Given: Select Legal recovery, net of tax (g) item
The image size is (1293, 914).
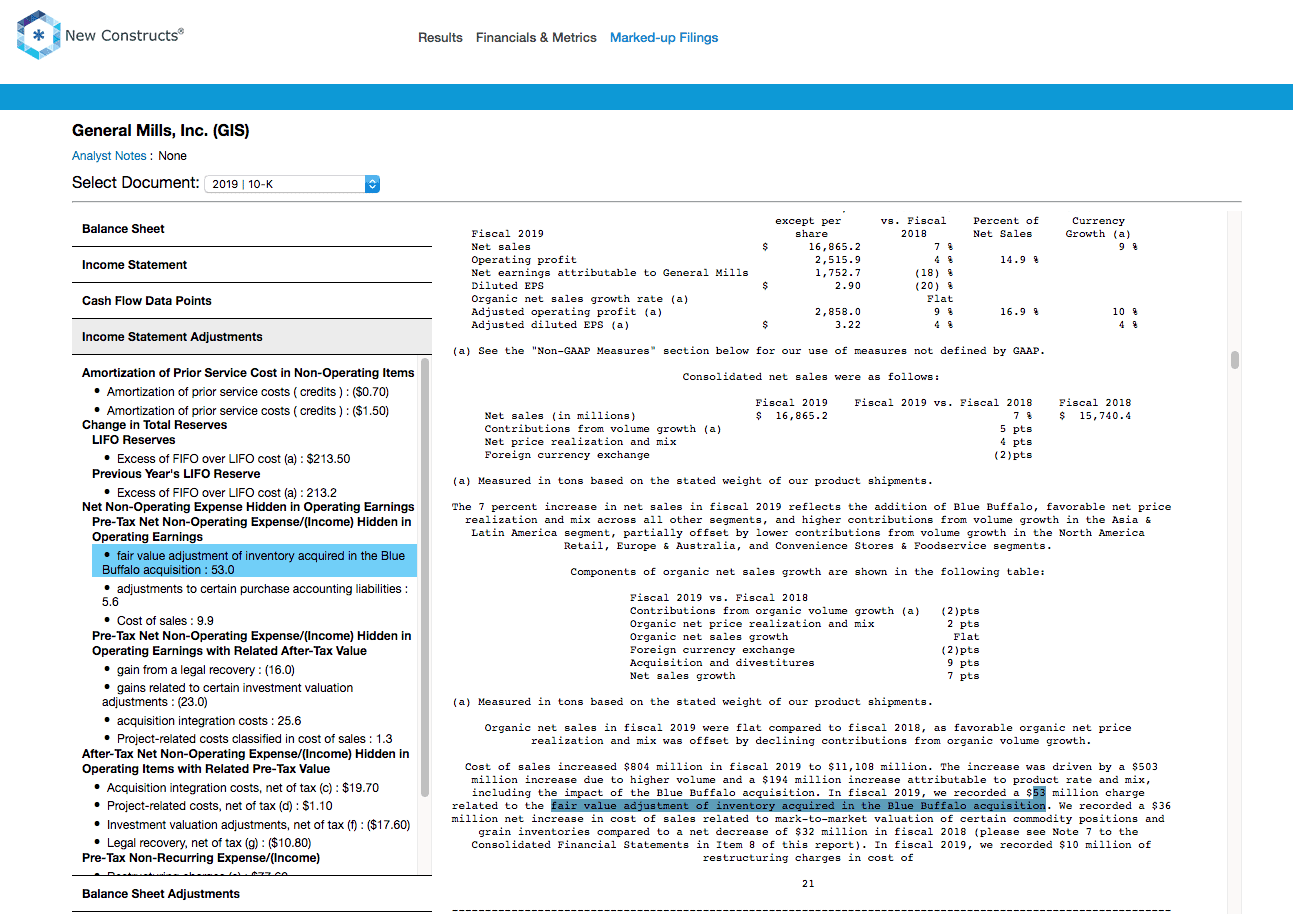Looking at the screenshot, I should [x=209, y=843].
